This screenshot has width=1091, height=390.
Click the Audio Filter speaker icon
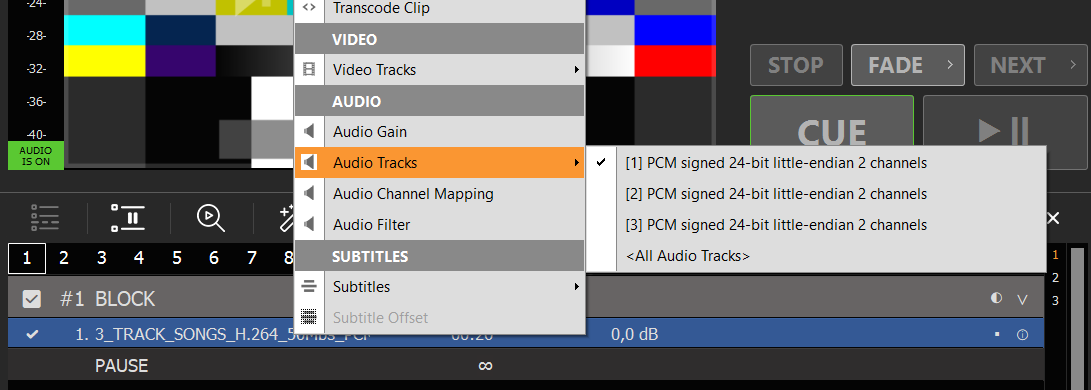[x=310, y=225]
